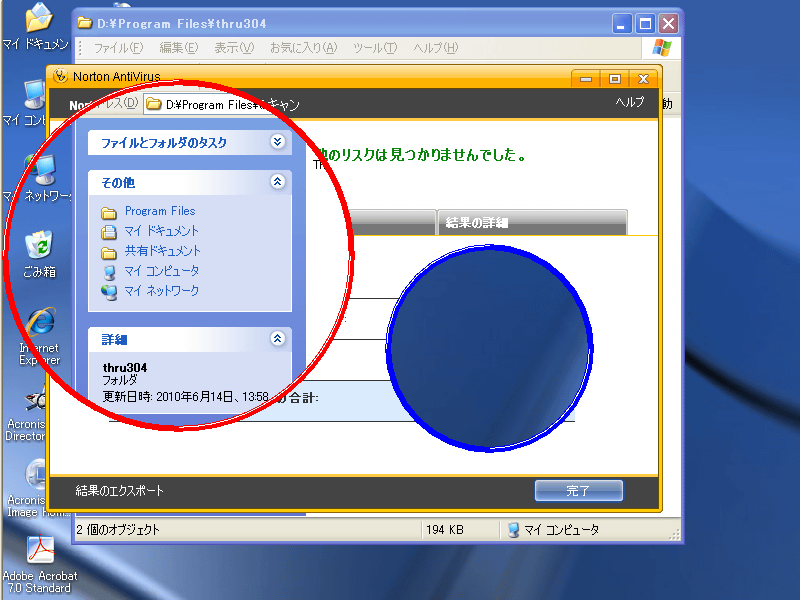Minimize the Explorer thru304 window

pos(621,23)
